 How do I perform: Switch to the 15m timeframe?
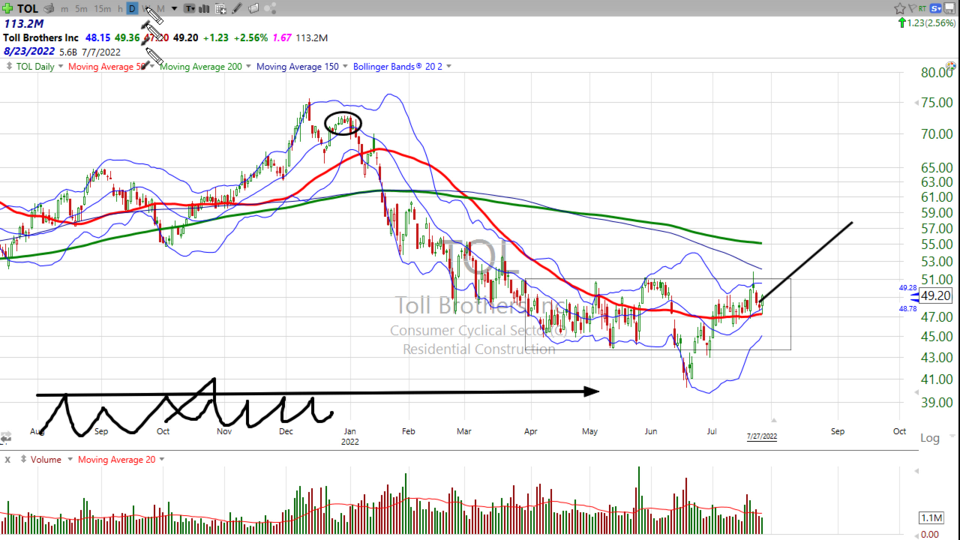click(102, 8)
